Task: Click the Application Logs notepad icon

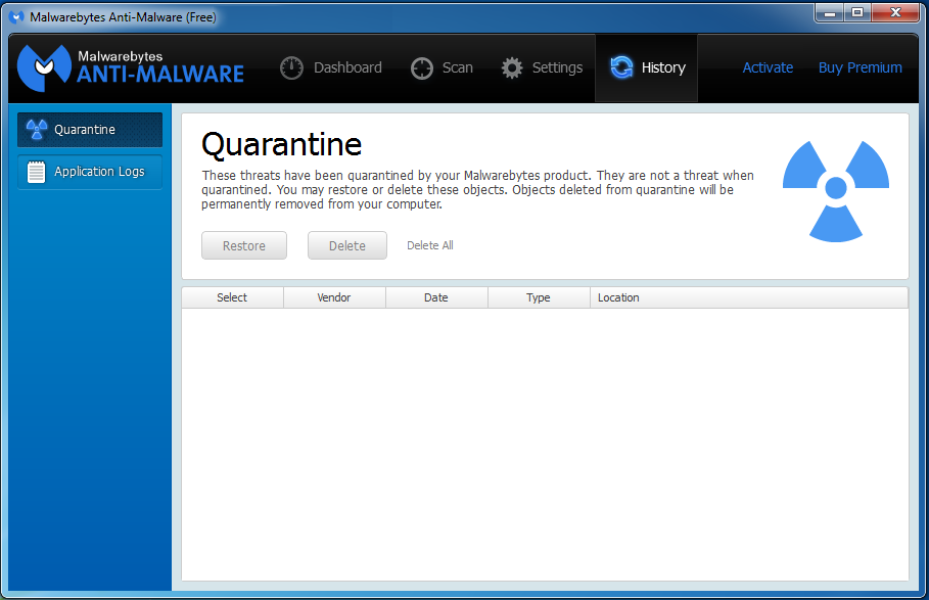Action: (x=36, y=172)
